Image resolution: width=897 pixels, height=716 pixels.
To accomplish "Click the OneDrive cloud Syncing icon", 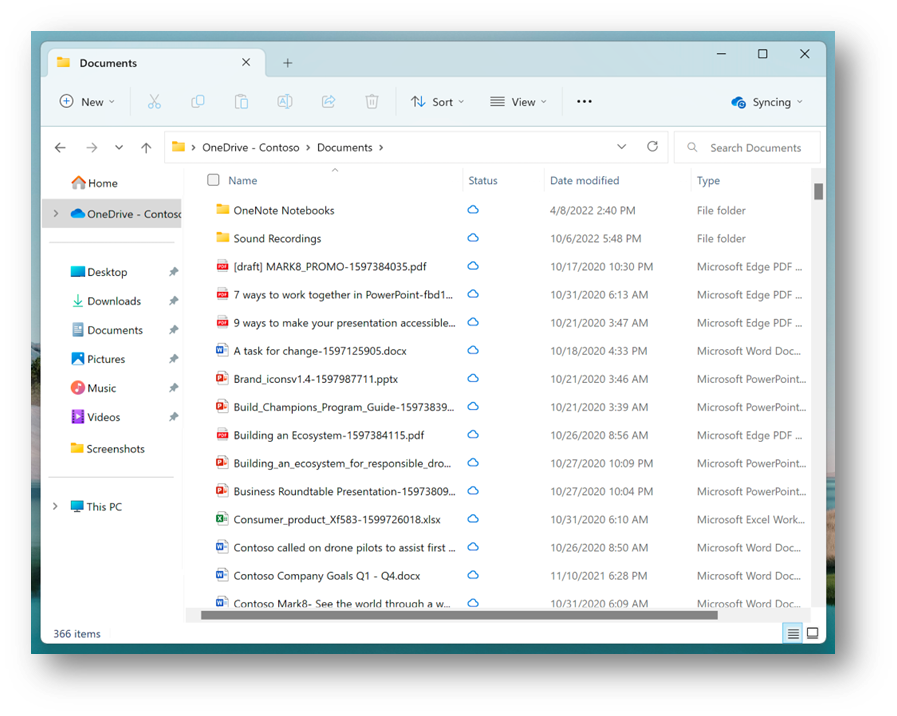I will point(738,102).
